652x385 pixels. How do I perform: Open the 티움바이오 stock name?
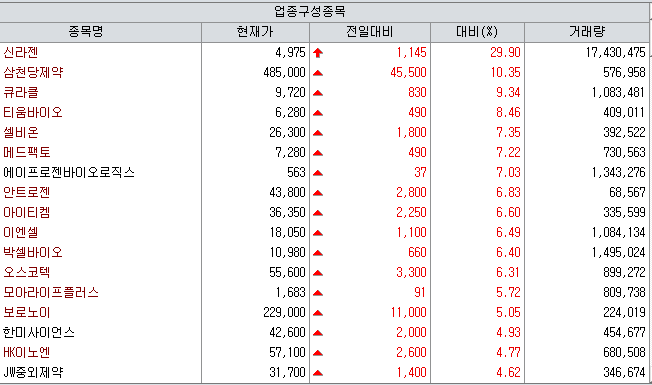[33, 112]
